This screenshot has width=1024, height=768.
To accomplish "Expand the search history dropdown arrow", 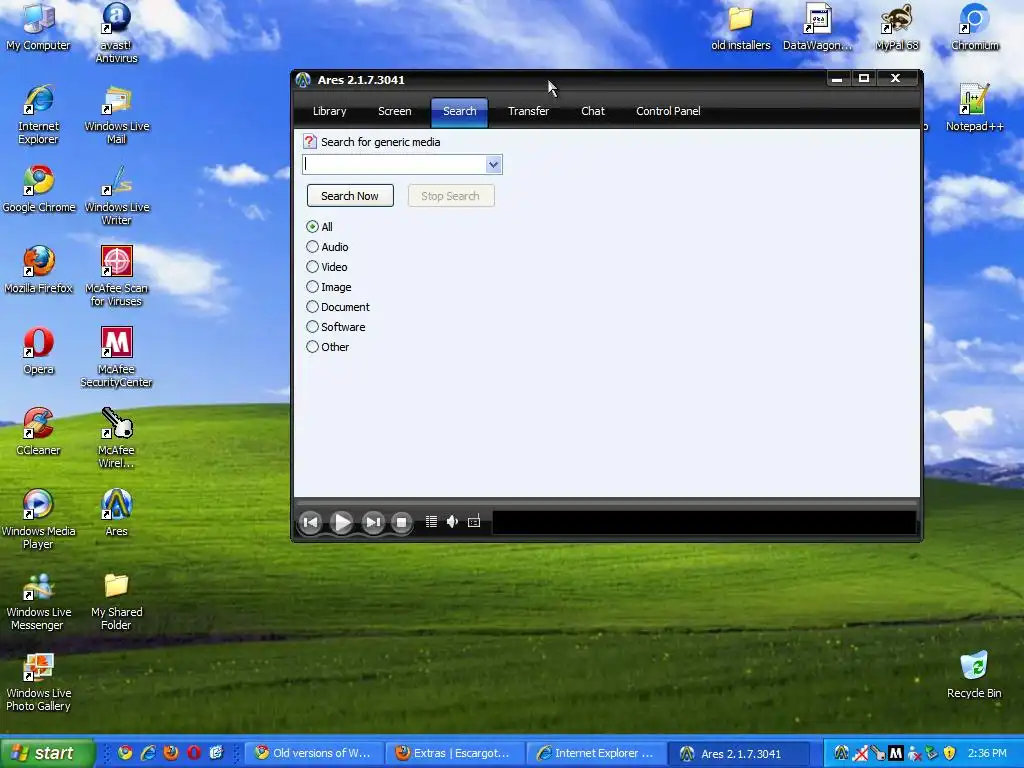I will (x=494, y=165).
